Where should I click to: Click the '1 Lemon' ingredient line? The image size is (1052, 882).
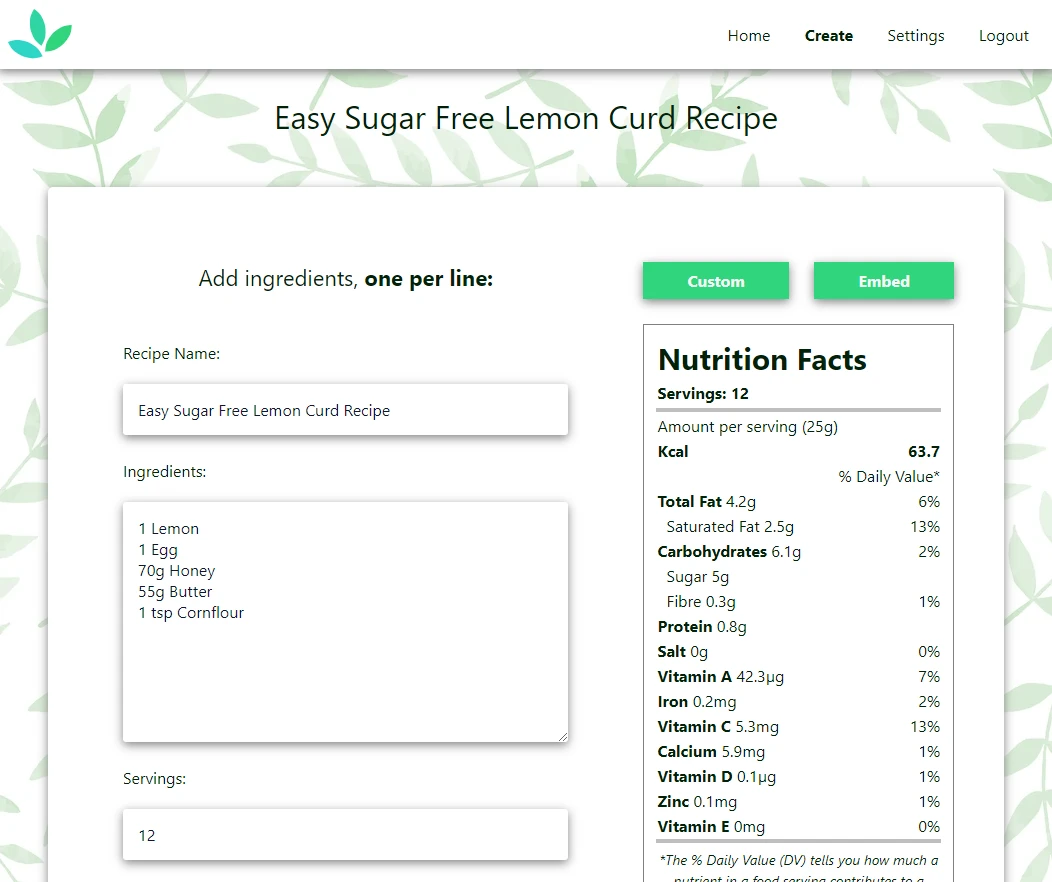(168, 529)
